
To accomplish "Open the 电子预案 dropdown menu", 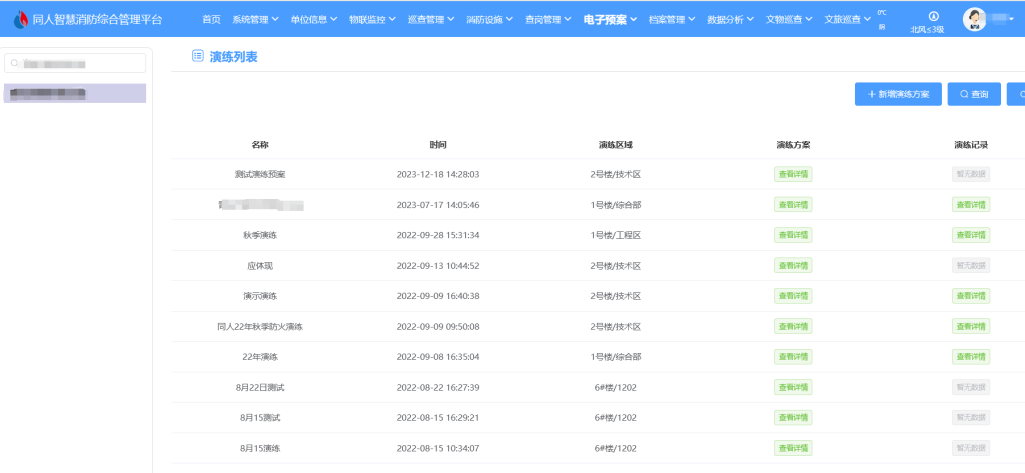I will point(610,19).
